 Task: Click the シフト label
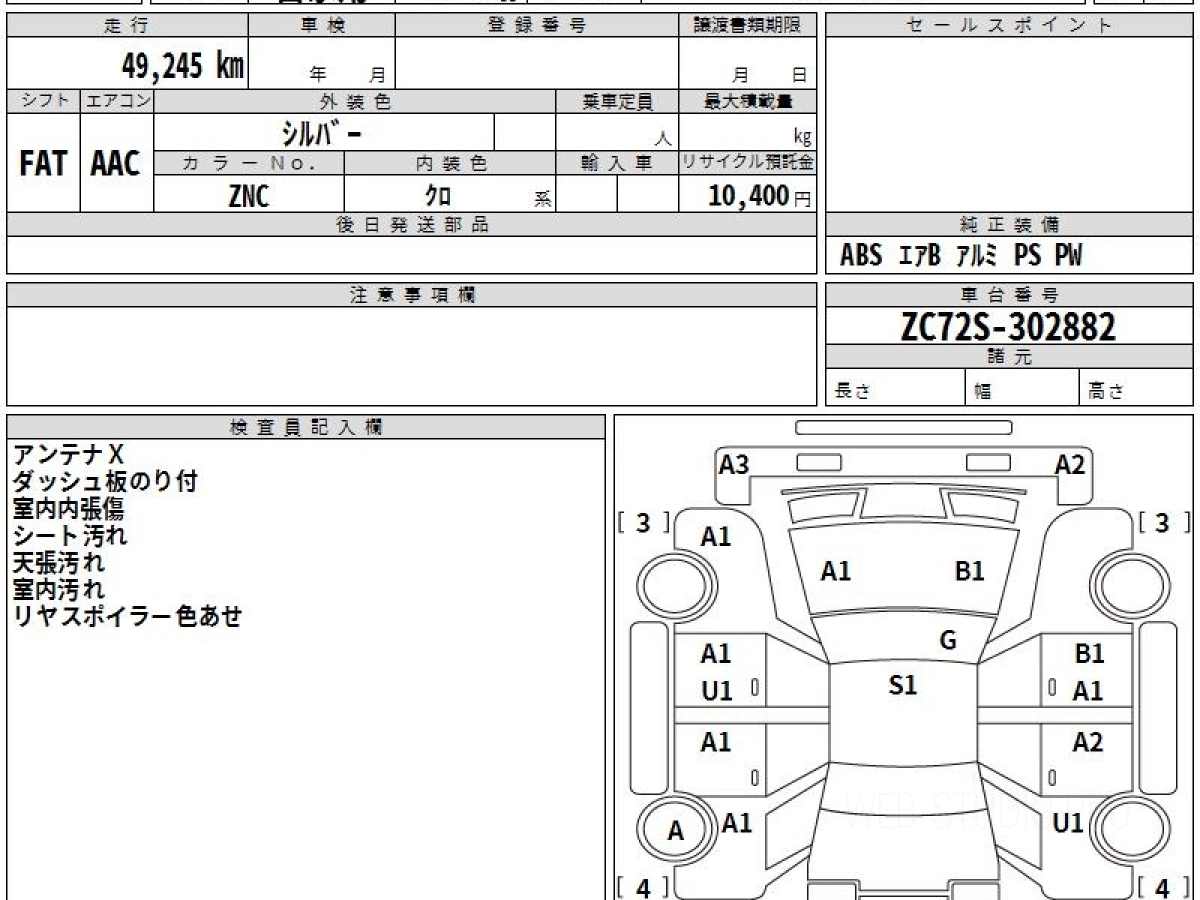(x=43, y=101)
